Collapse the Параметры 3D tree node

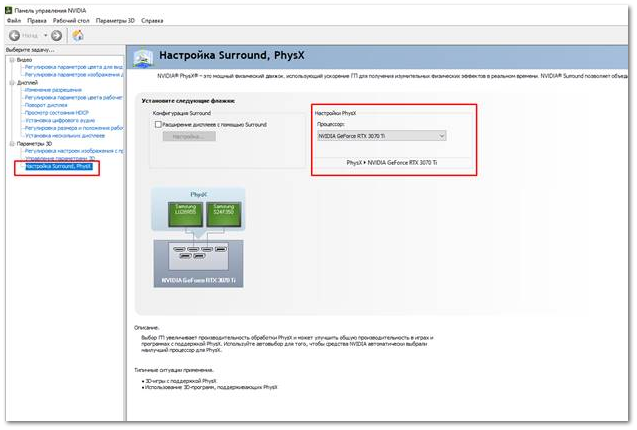coord(12,143)
